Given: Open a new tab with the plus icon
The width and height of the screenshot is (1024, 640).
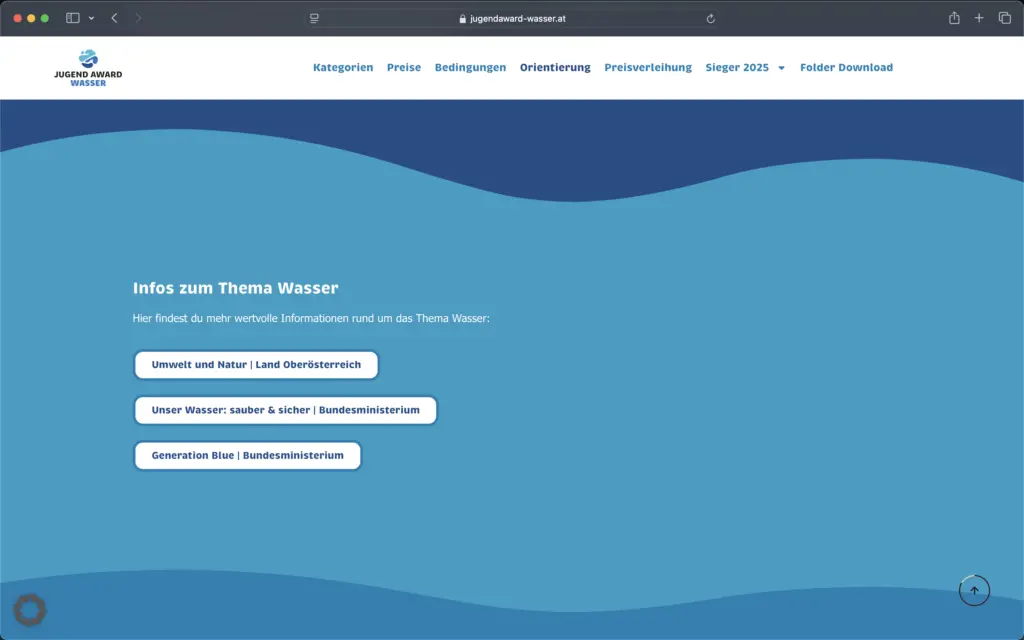Looking at the screenshot, I should pos(978,17).
